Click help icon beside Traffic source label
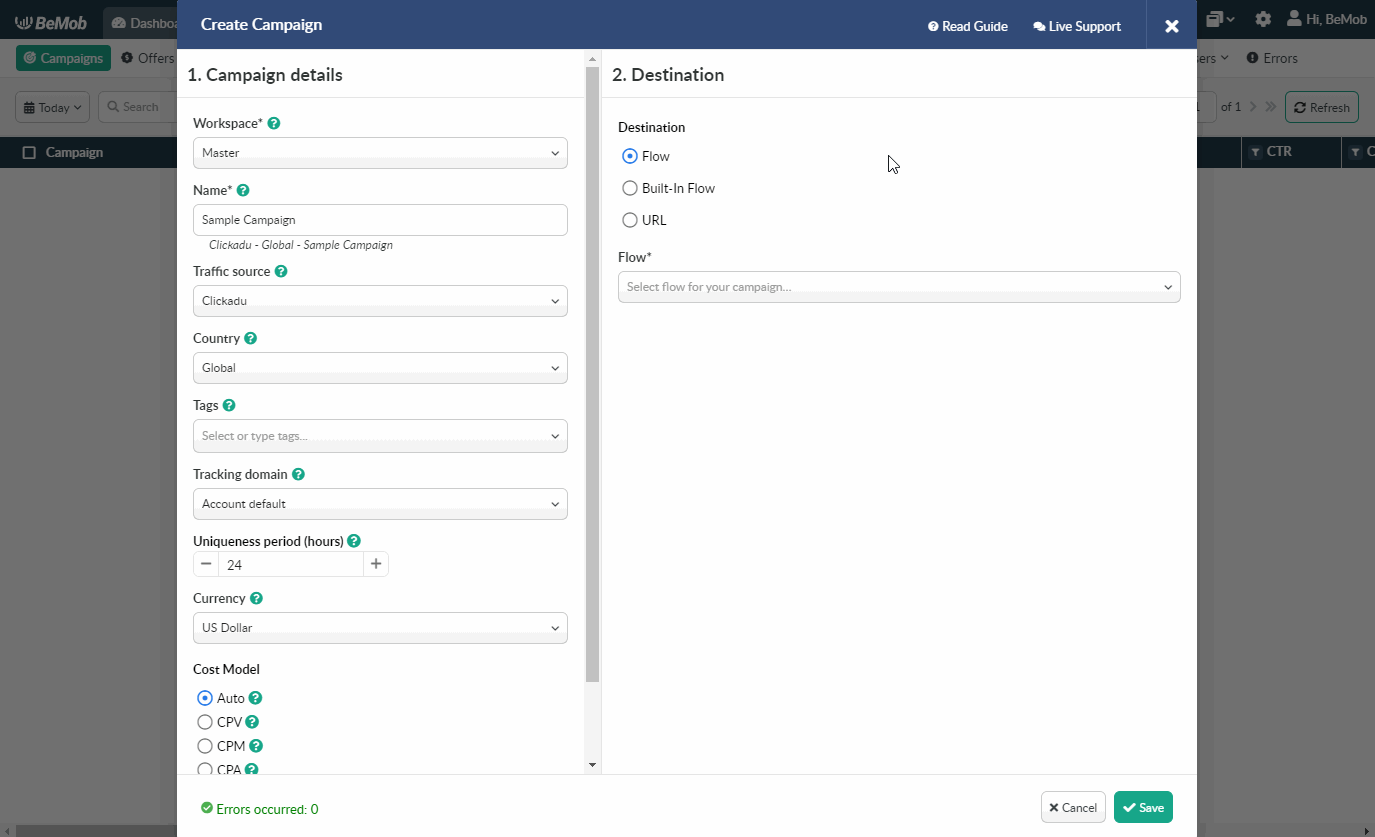Image resolution: width=1375 pixels, height=837 pixels. [x=281, y=271]
